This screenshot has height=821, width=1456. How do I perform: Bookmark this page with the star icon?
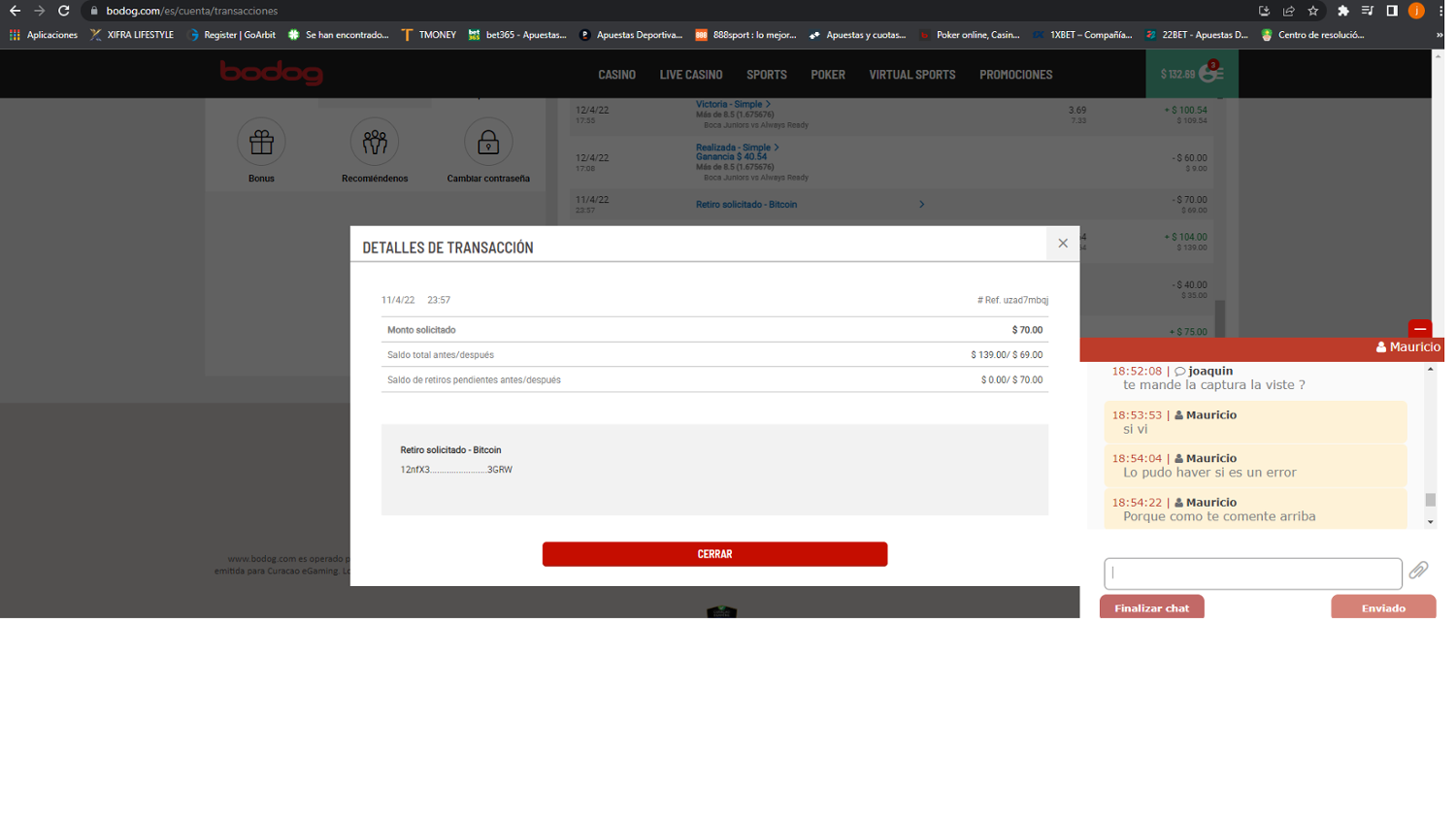[1313, 11]
